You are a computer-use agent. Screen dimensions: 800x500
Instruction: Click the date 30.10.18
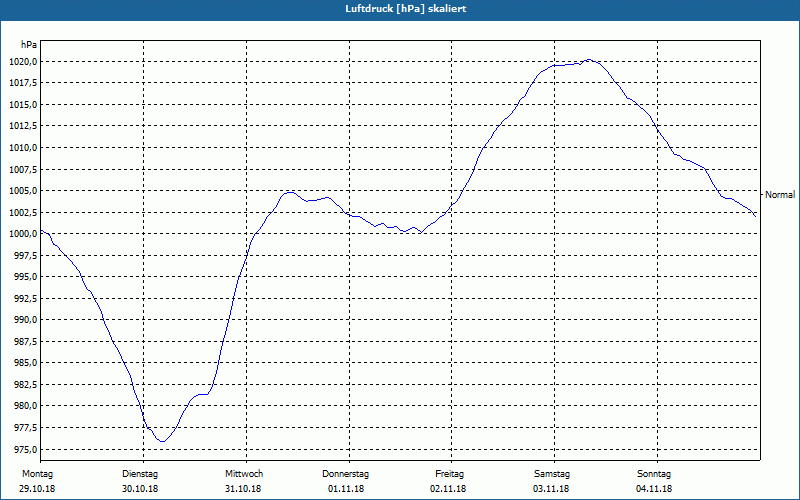coord(140,489)
